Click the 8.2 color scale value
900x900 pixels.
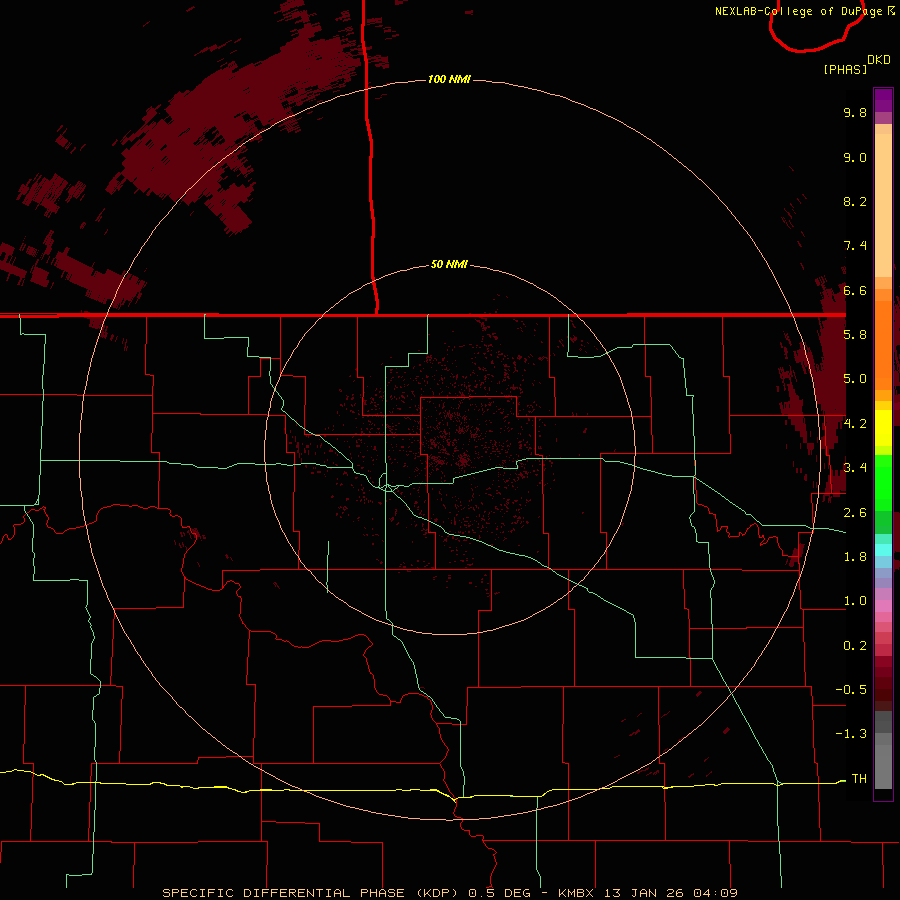point(855,201)
